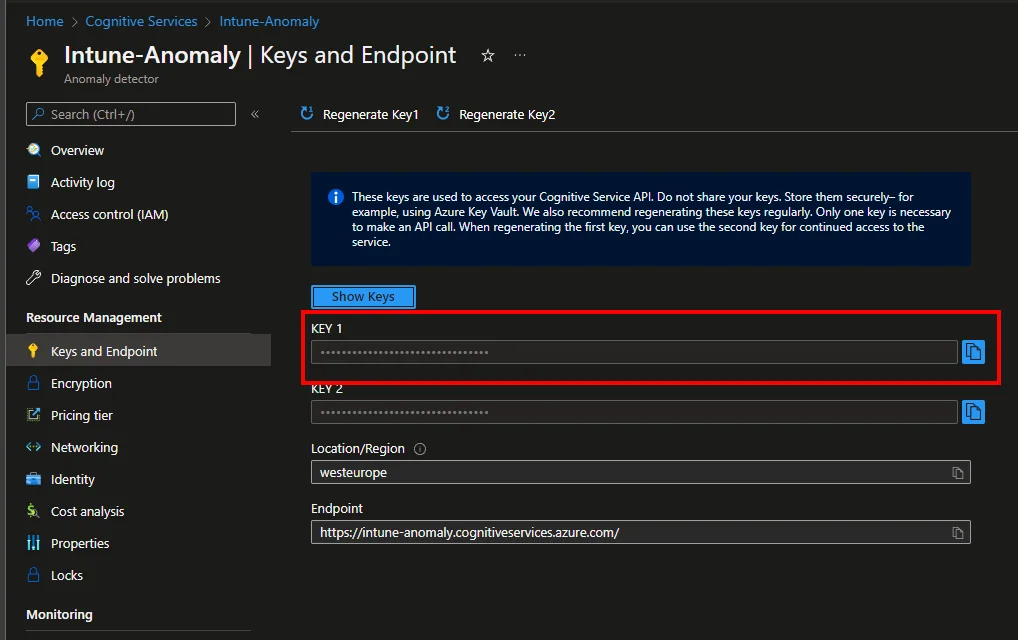This screenshot has width=1018, height=640.
Task: Collapse the sidebar with the double chevron
Action: pos(255,114)
